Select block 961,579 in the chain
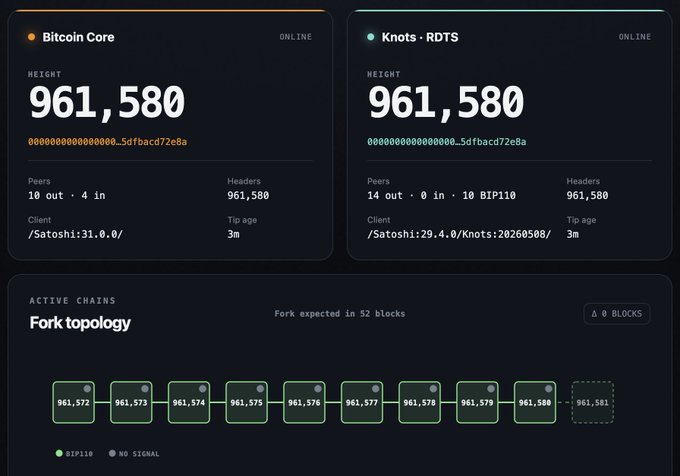Screen dimensions: 680x476 click(477, 402)
